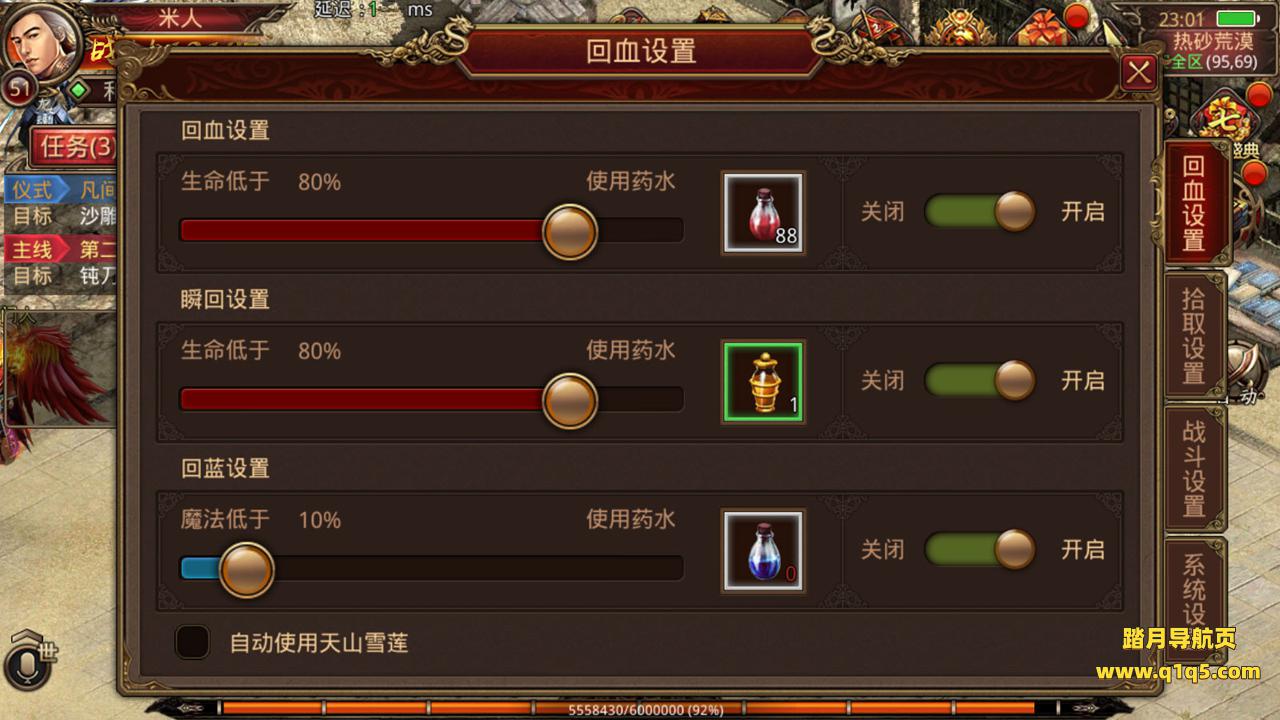Toggle the 回蓝设置 mana restore switch

click(x=980, y=550)
